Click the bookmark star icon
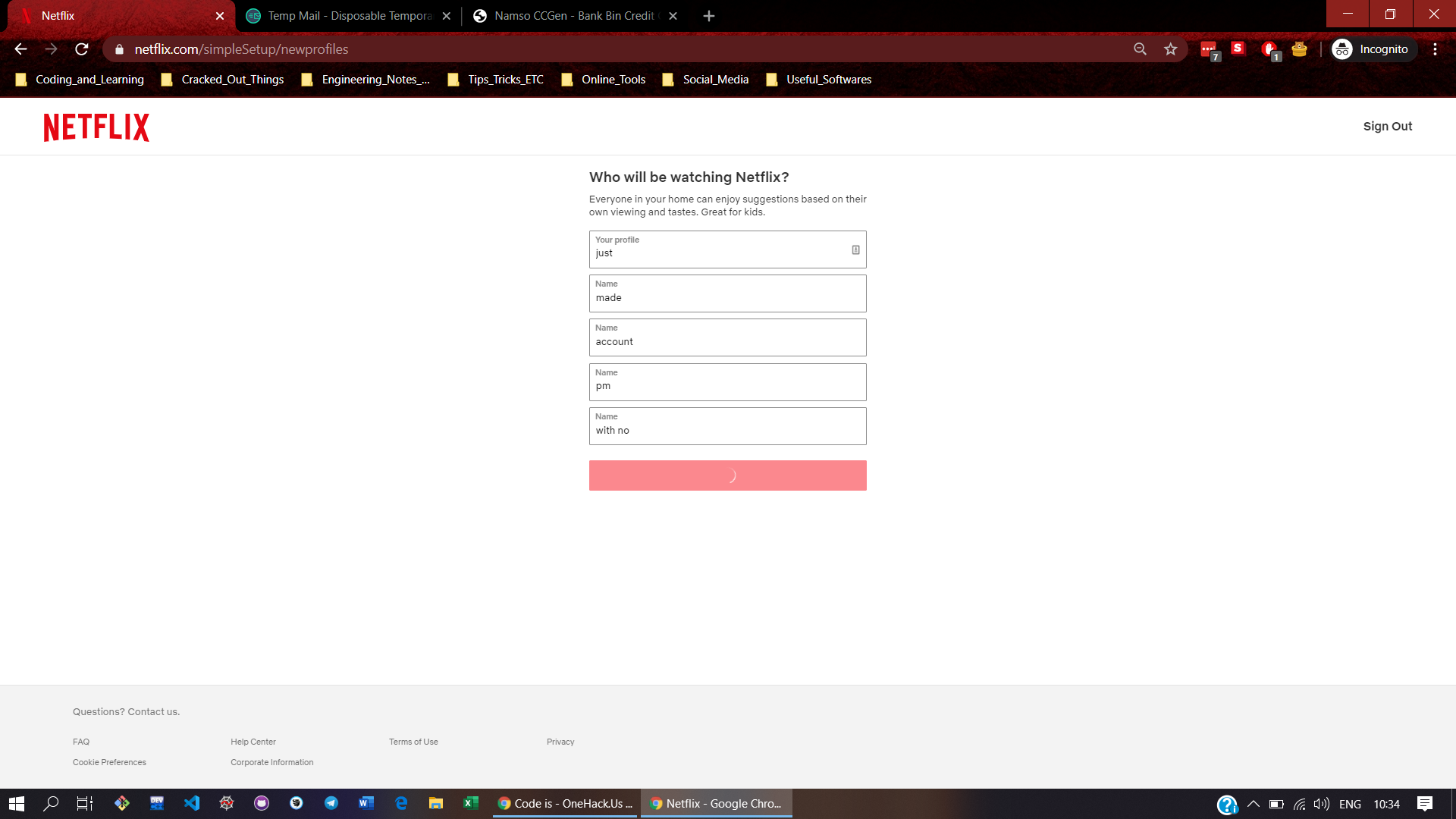Viewport: 1456px width, 819px height. click(1170, 49)
